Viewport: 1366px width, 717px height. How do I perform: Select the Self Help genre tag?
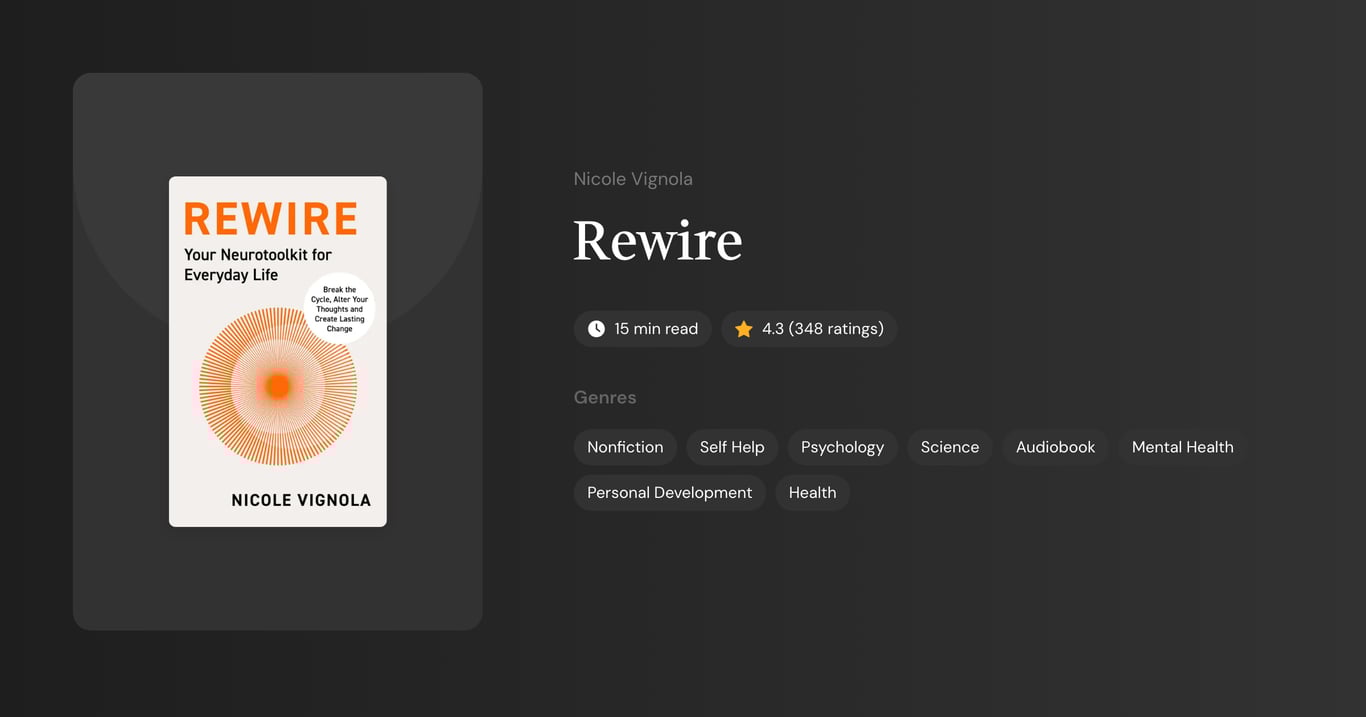coord(731,447)
